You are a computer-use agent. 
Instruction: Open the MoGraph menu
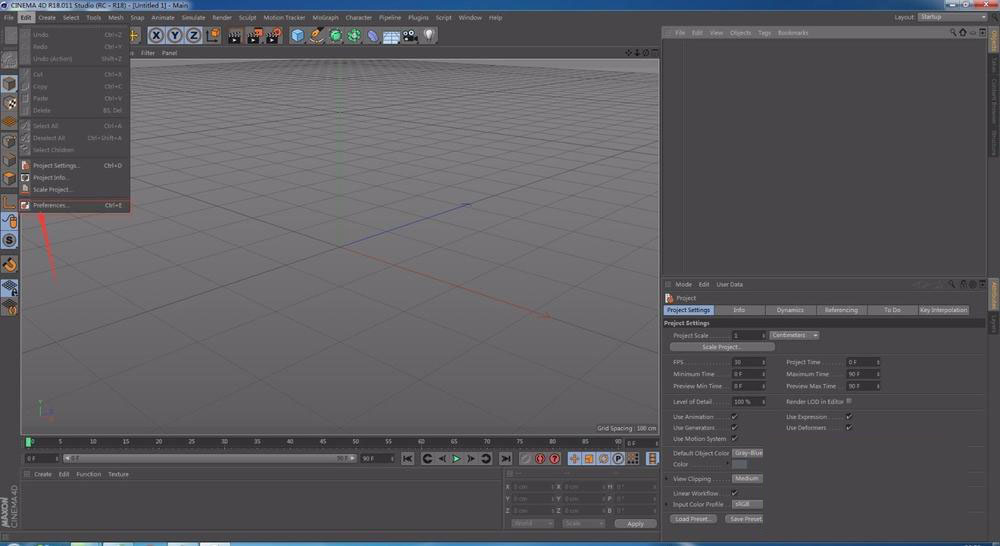(325, 18)
